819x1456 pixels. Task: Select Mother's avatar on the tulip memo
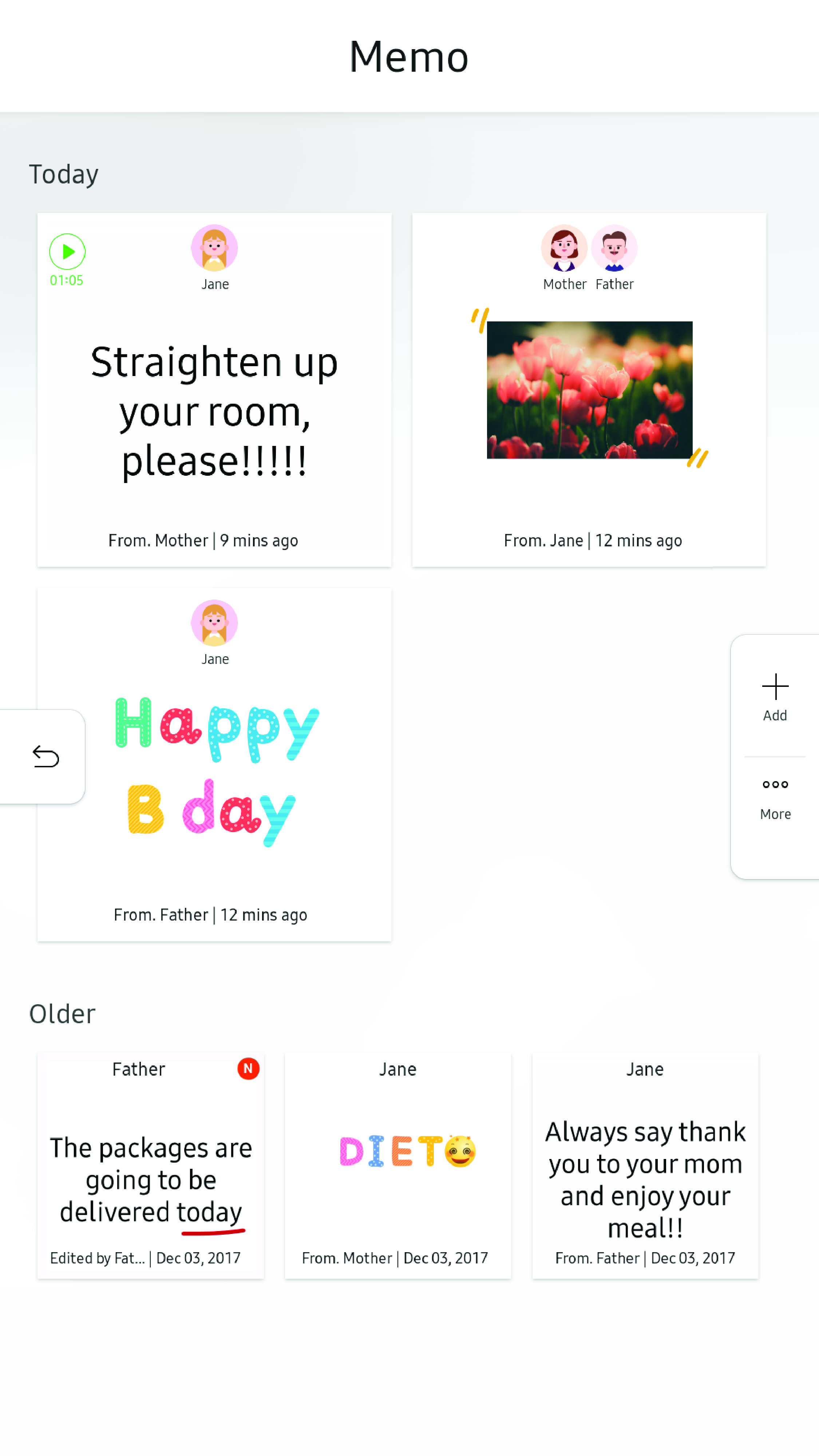(x=564, y=248)
